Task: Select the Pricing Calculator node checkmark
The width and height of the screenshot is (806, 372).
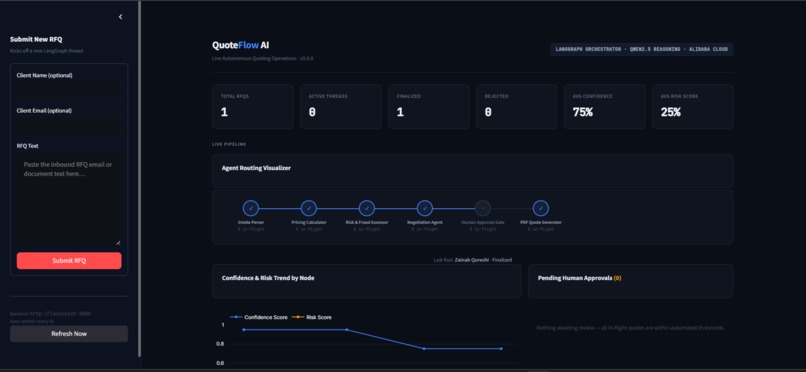Action: click(308, 208)
